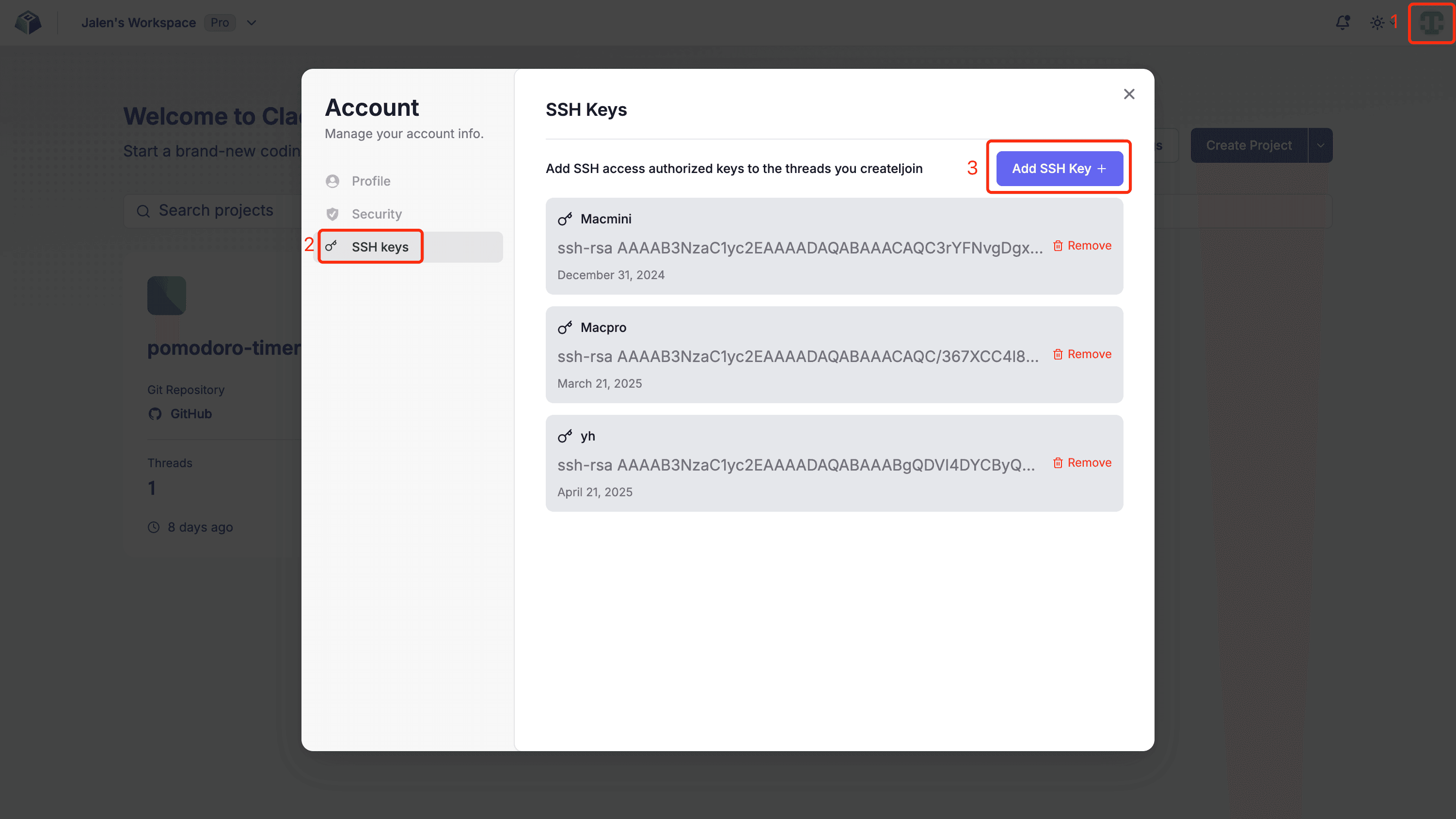
Task: Click the GitHub octocat icon
Action: pos(155,414)
